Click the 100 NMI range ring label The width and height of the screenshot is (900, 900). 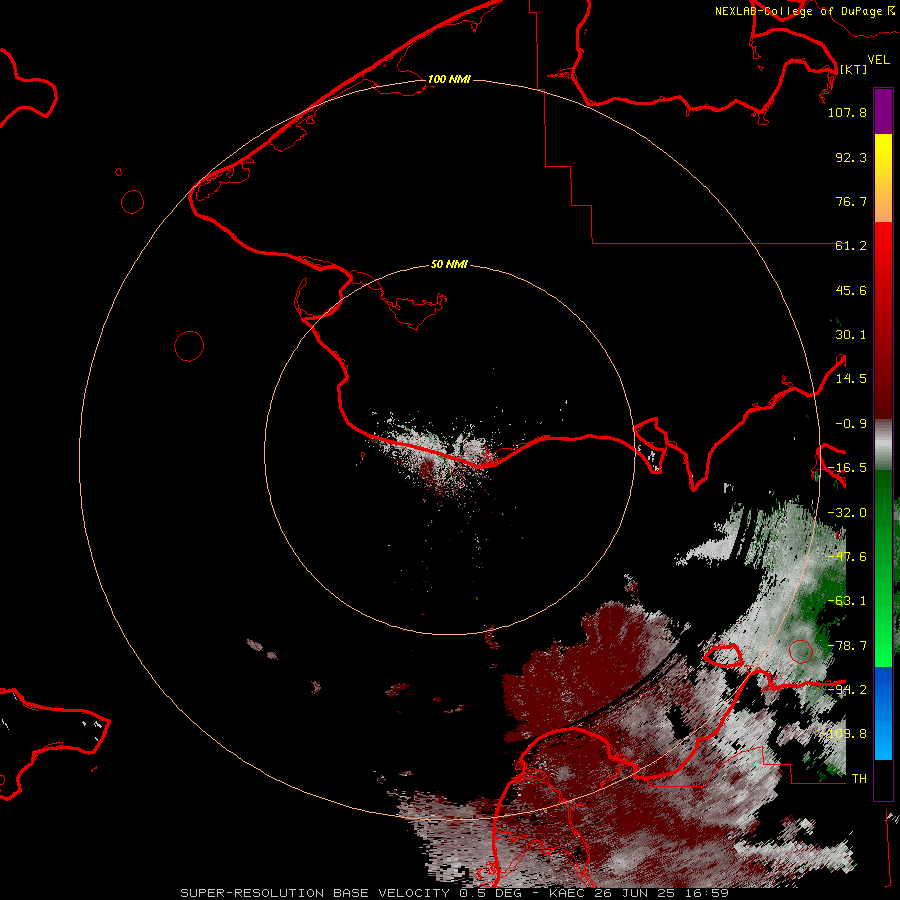449,79
